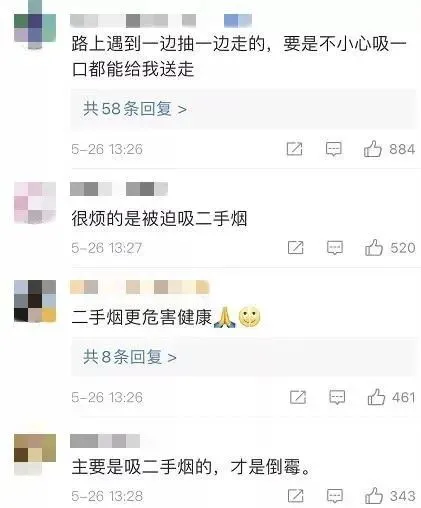Screen dimensions: 421x508
Task: Open the first commenter's avatar
Action: click(x=35, y=25)
